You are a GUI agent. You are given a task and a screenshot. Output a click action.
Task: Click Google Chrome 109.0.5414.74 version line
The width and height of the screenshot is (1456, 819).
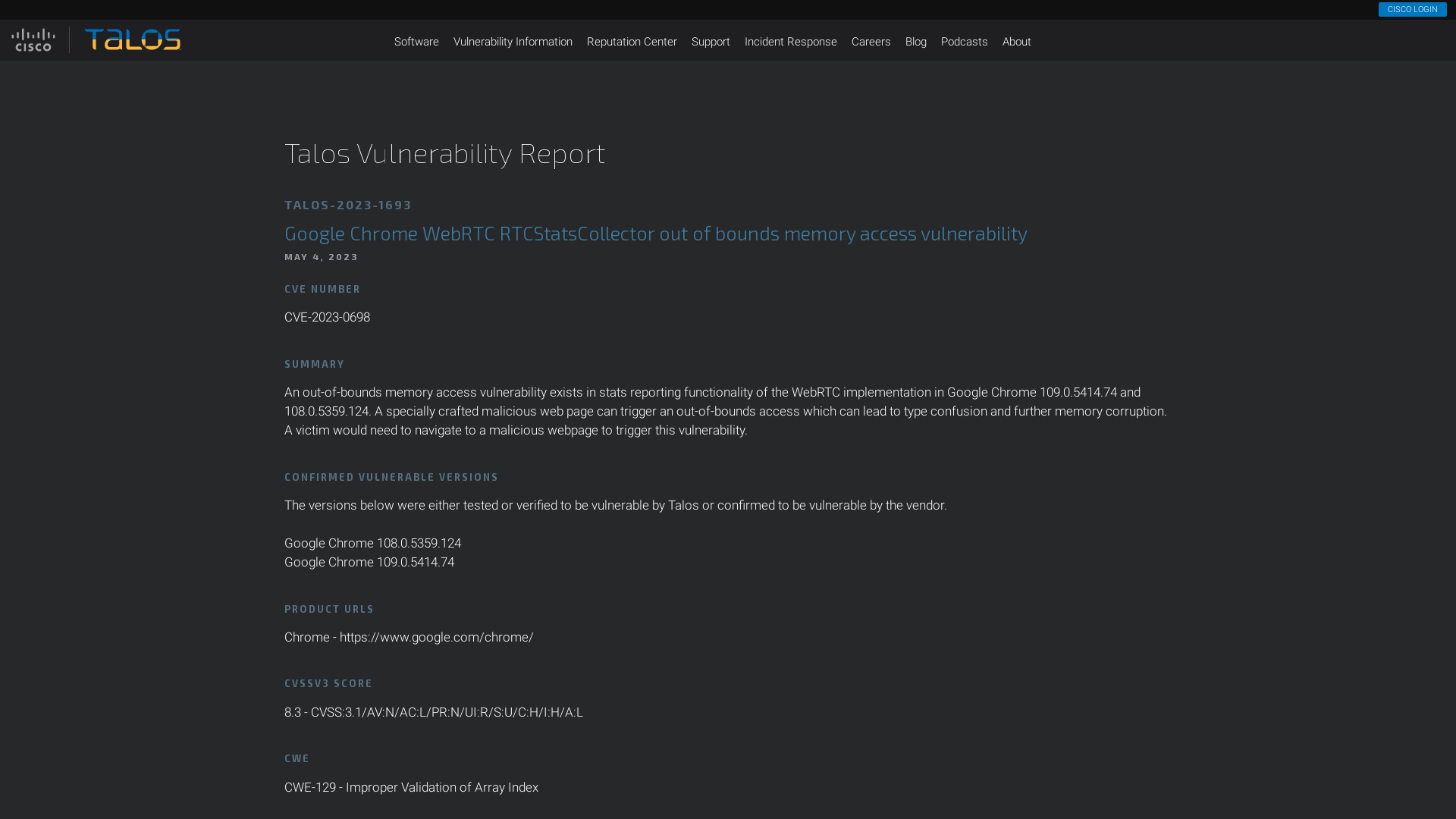369,562
